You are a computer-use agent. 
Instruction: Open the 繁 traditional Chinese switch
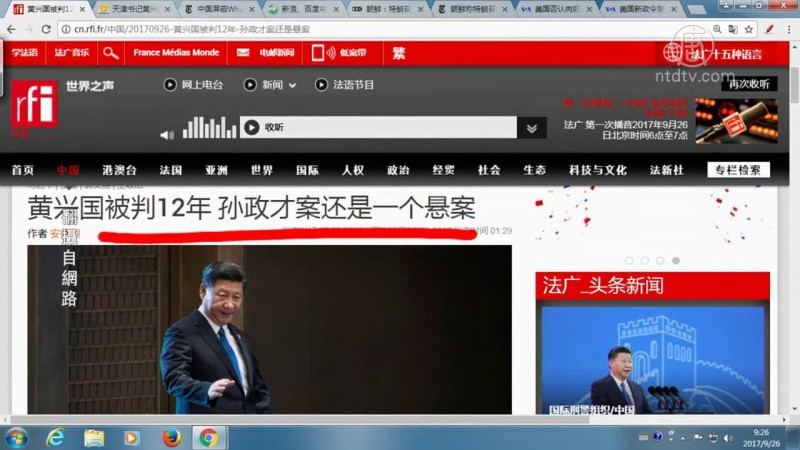[398, 53]
